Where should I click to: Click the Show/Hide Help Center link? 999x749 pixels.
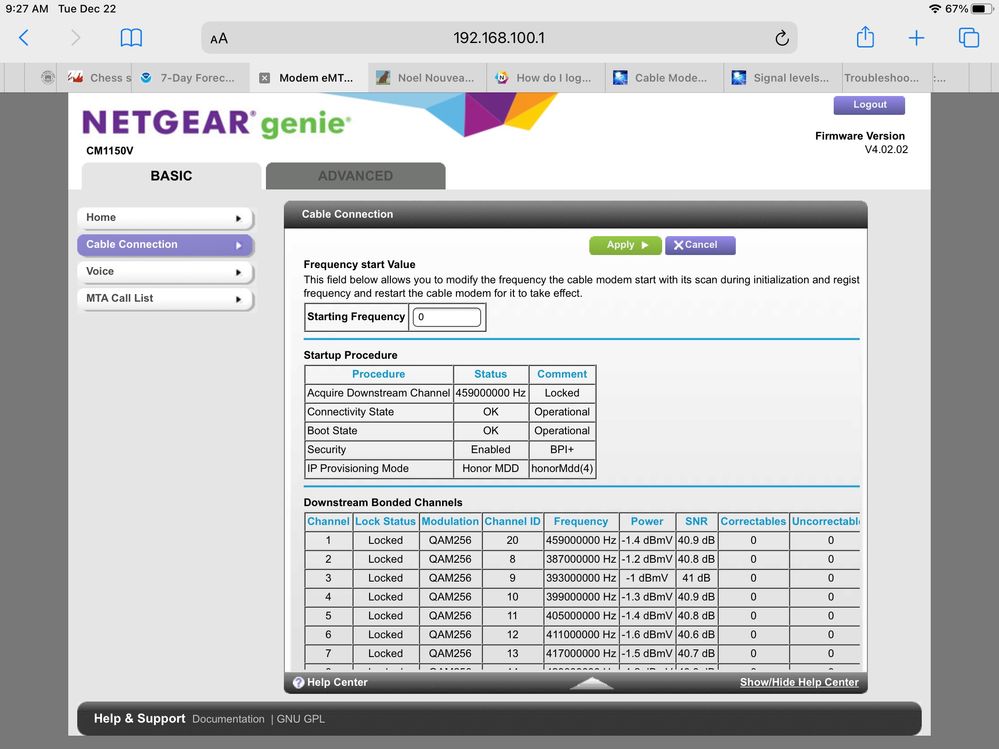point(799,683)
